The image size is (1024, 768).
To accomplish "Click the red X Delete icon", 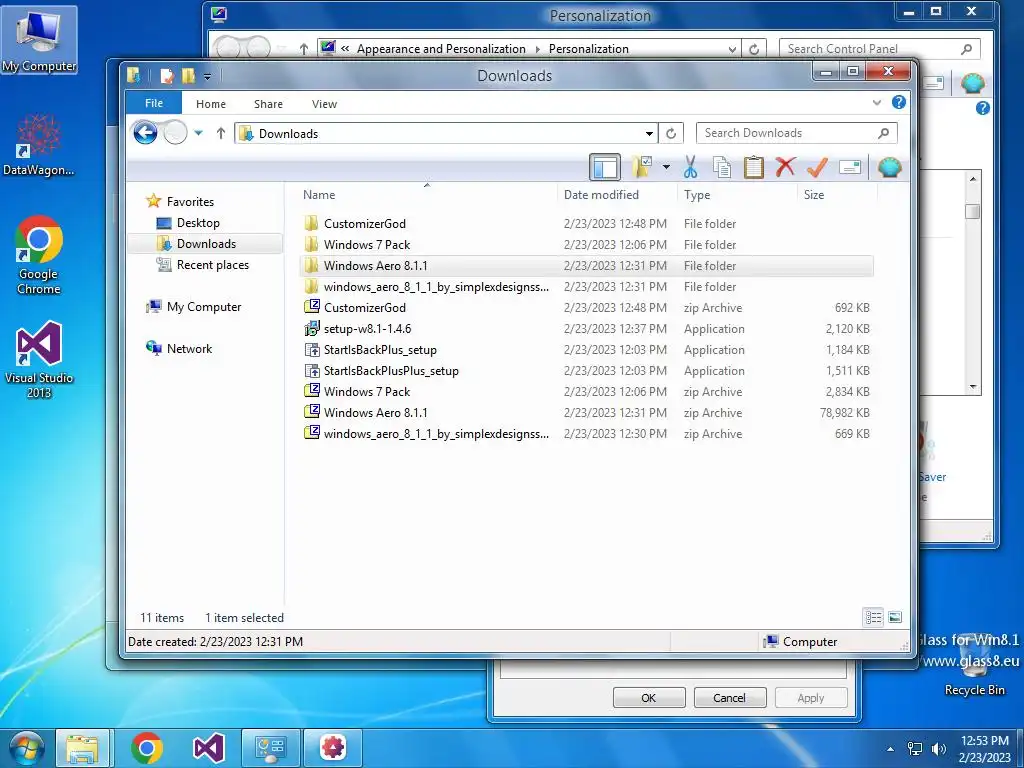I will click(x=785, y=167).
